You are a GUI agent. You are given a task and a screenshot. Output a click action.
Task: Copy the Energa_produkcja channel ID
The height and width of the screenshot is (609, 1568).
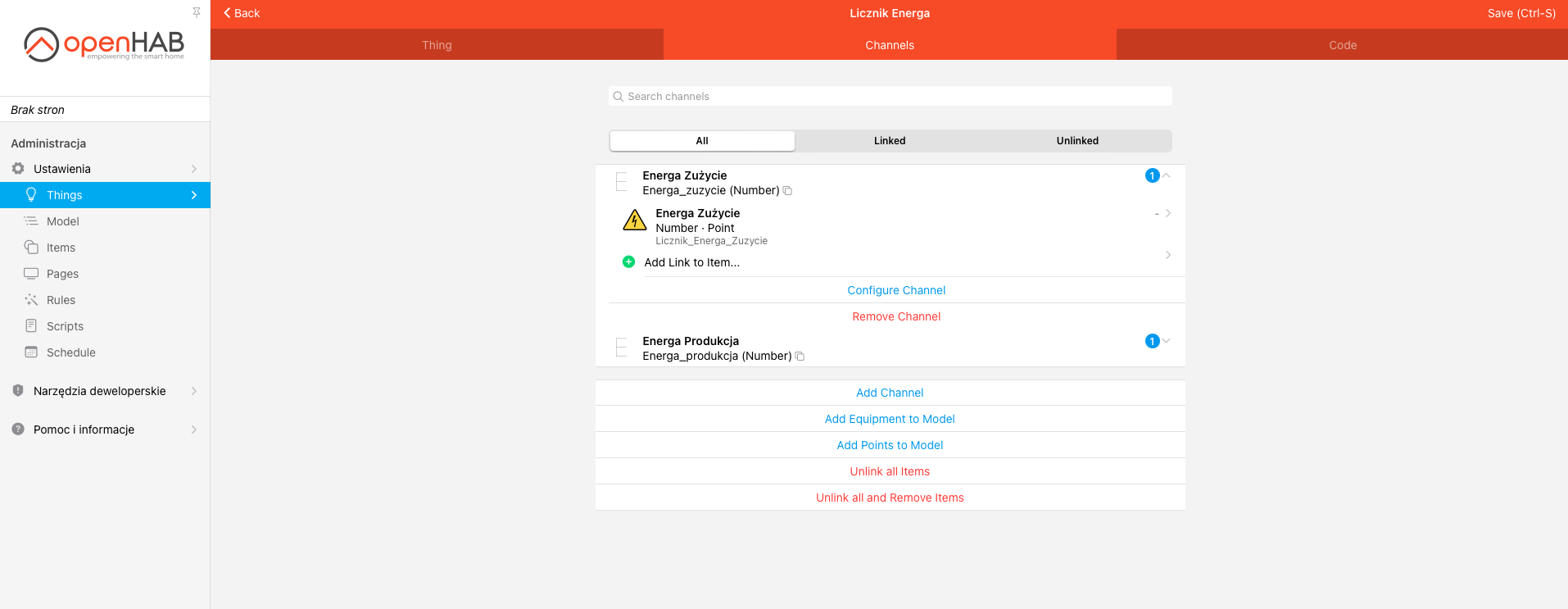click(x=800, y=357)
